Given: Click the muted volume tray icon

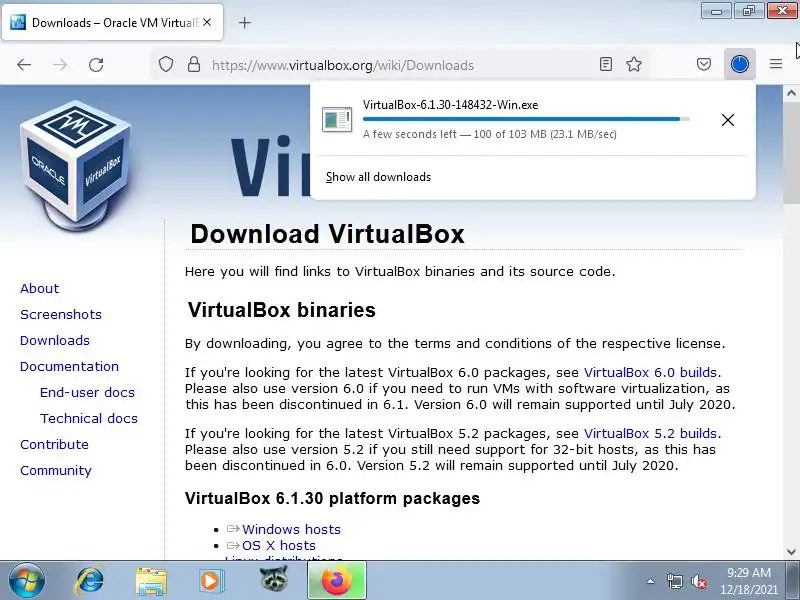Looking at the screenshot, I should point(699,581).
